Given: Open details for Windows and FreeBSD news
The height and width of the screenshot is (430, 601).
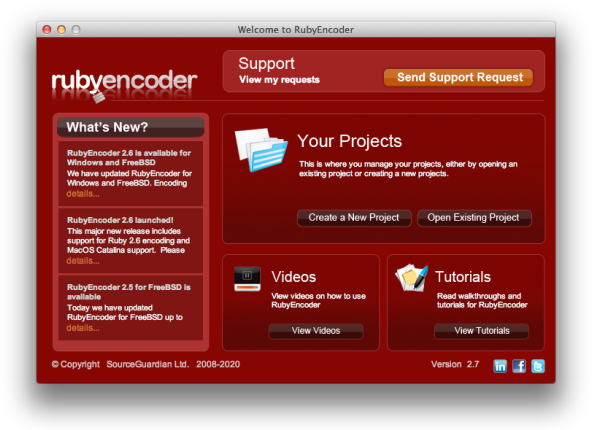Looking at the screenshot, I should (83, 194).
